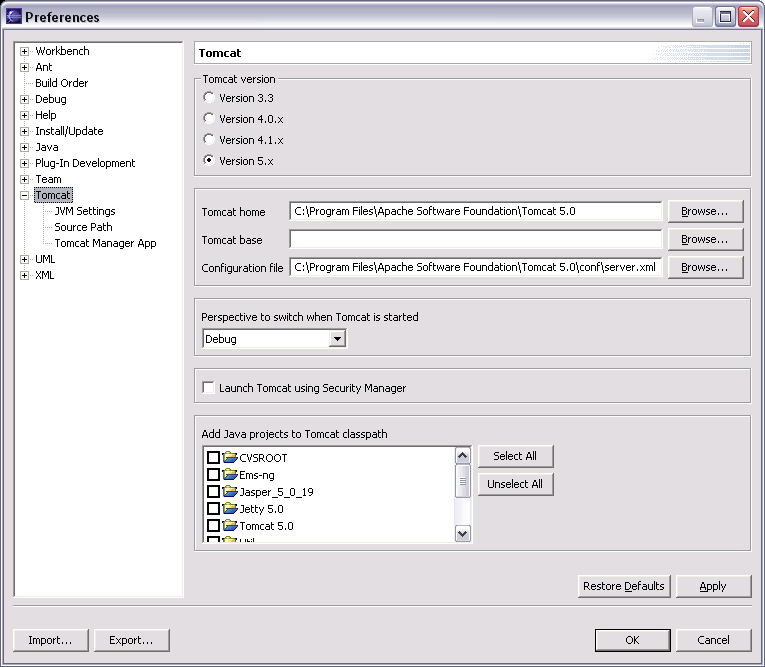Click the Export... button
This screenshot has width=765, height=667.
coord(131,640)
